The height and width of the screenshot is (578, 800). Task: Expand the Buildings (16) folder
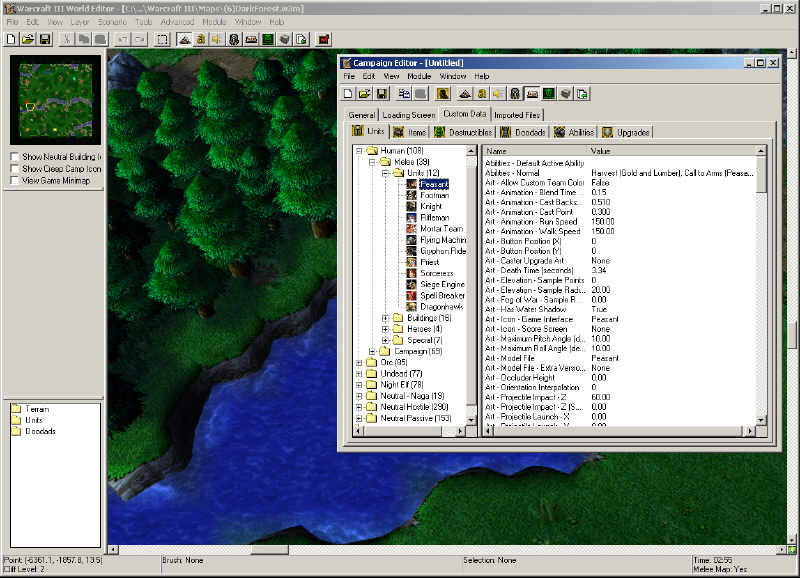386,318
